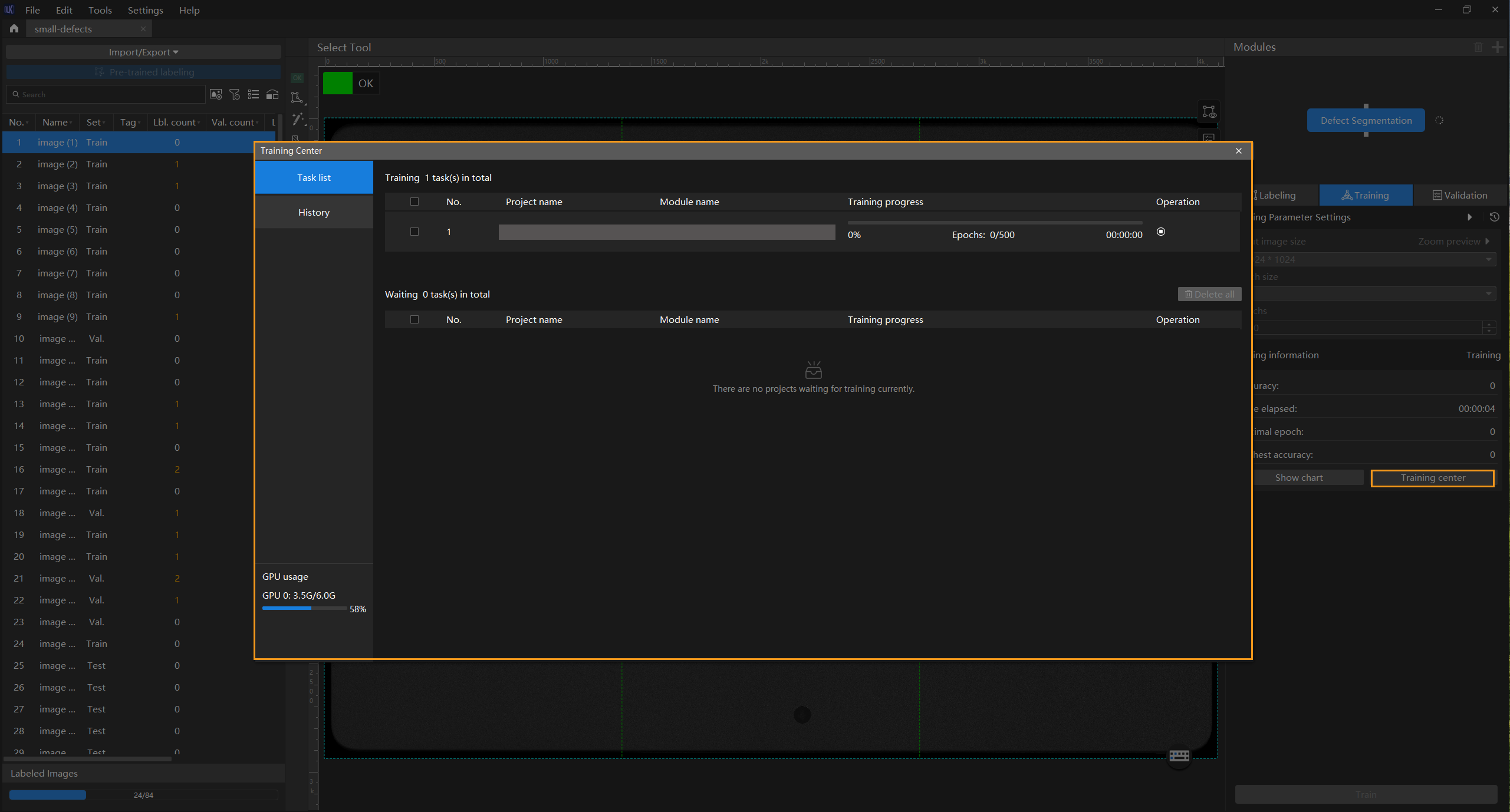The image size is (1510, 812).
Task: Select image row number 25 Test
Action: click(129, 666)
